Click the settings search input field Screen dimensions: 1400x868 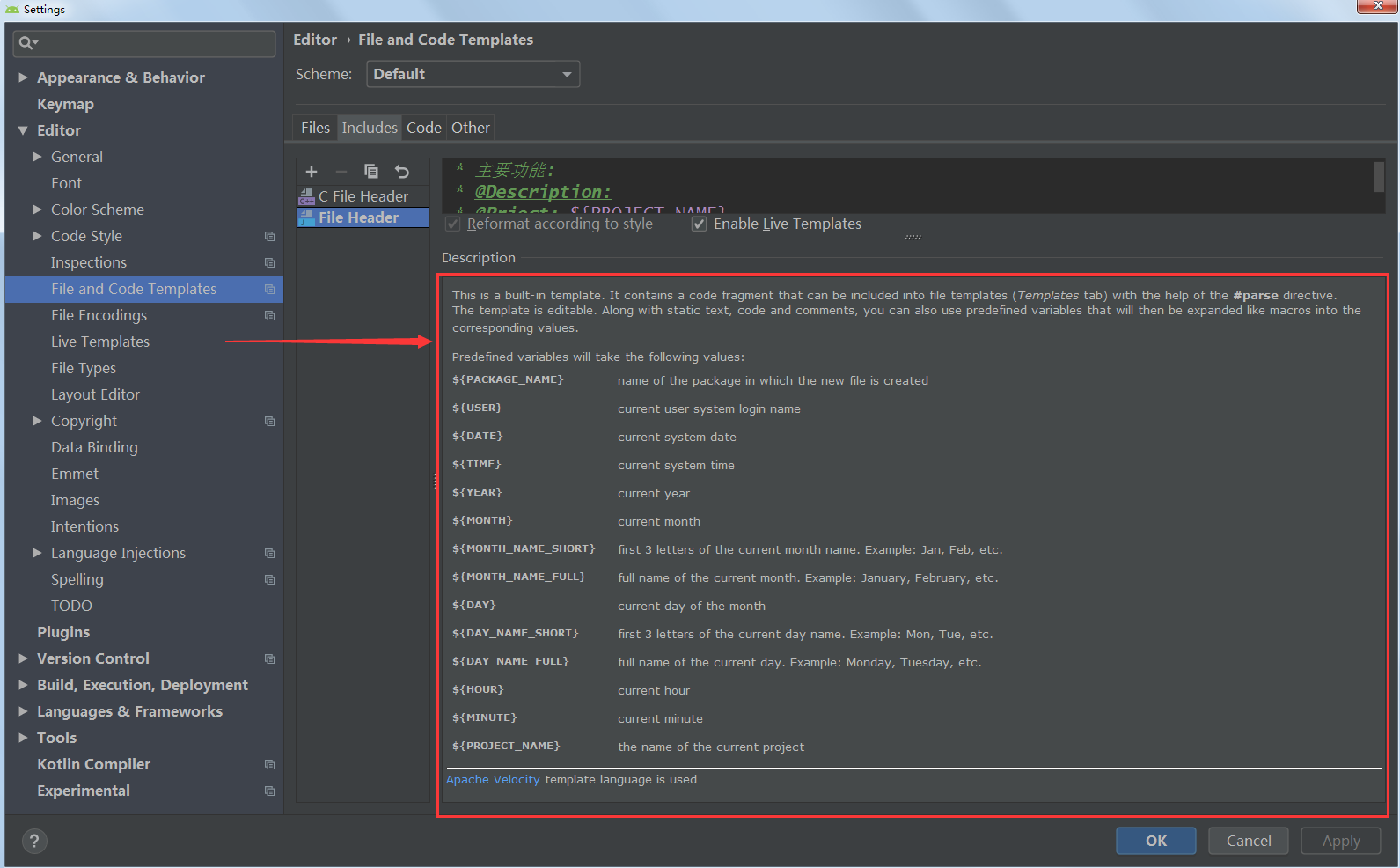pyautogui.click(x=145, y=43)
